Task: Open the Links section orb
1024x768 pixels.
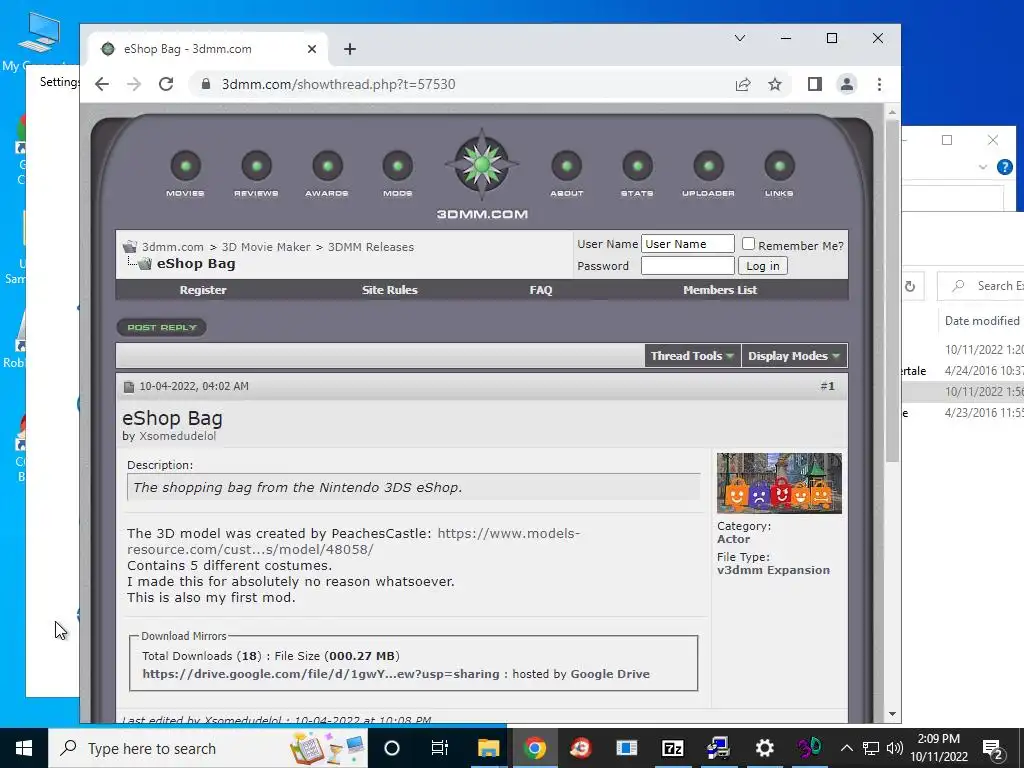Action: (779, 166)
